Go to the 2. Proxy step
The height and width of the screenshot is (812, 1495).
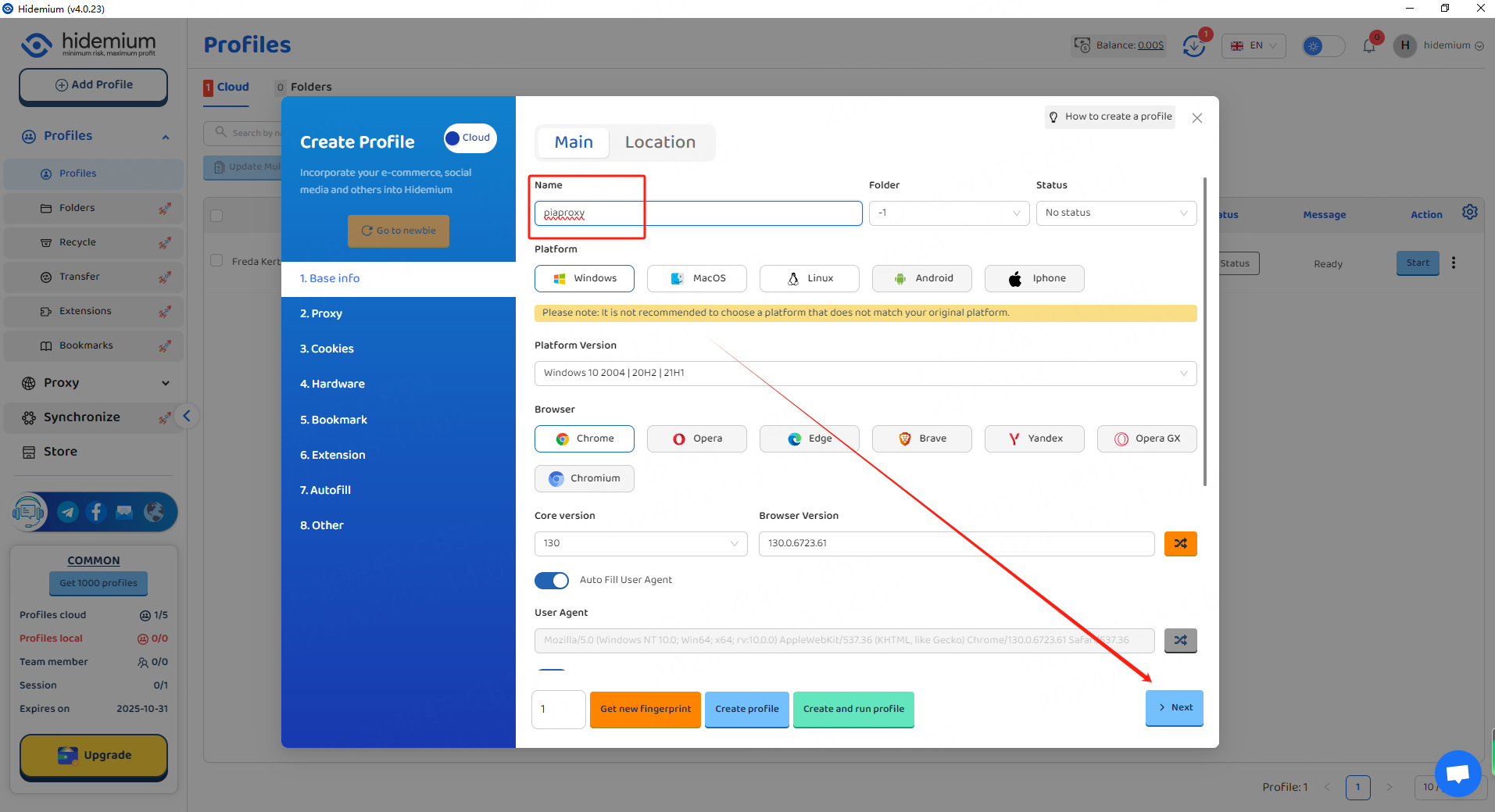[x=321, y=313]
